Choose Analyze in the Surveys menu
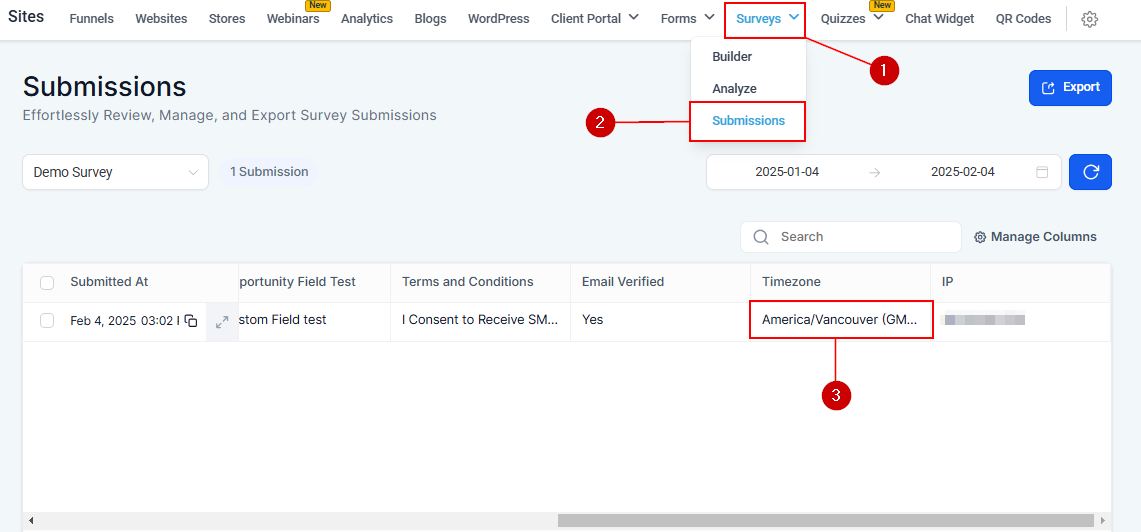 coord(734,89)
